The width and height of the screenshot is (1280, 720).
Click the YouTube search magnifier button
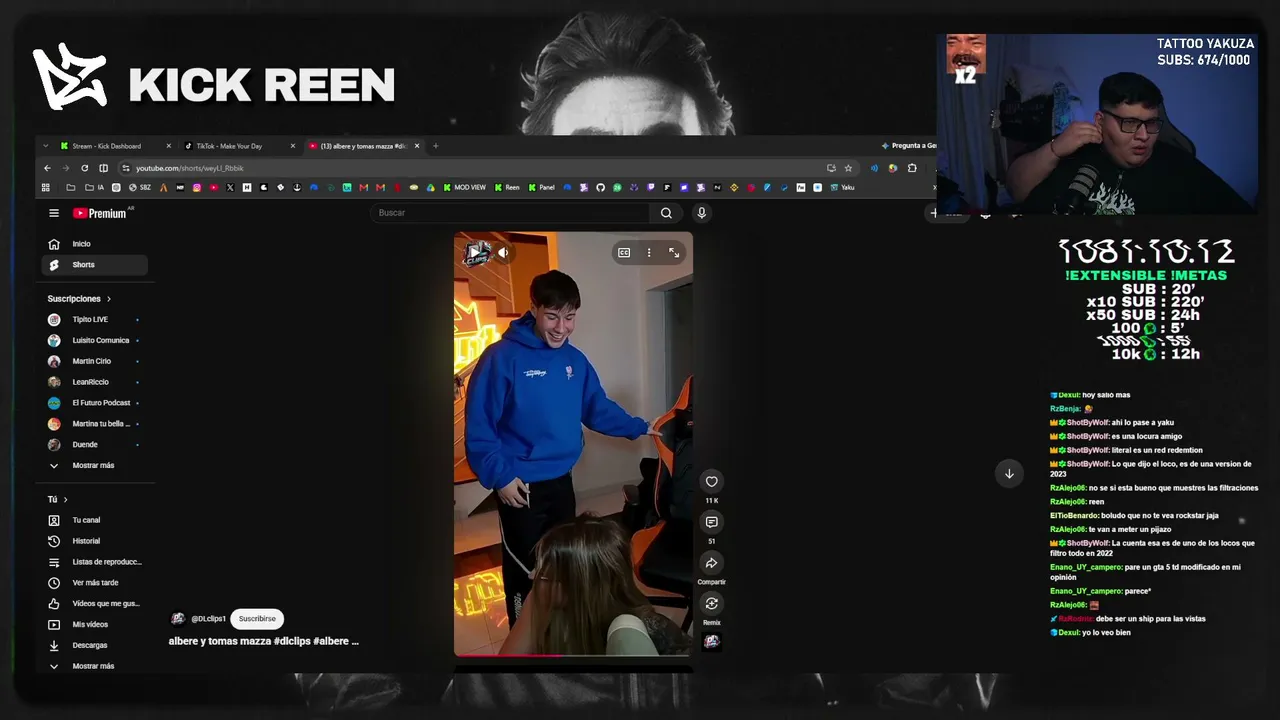click(666, 213)
